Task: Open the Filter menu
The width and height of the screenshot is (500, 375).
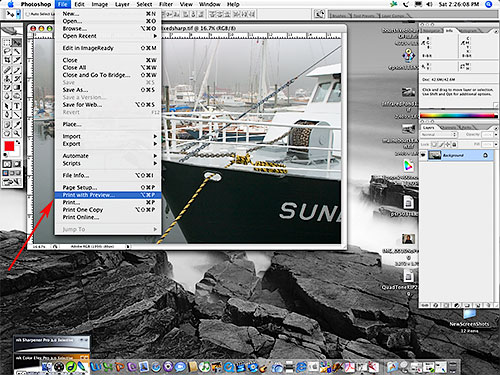Action: click(166, 4)
